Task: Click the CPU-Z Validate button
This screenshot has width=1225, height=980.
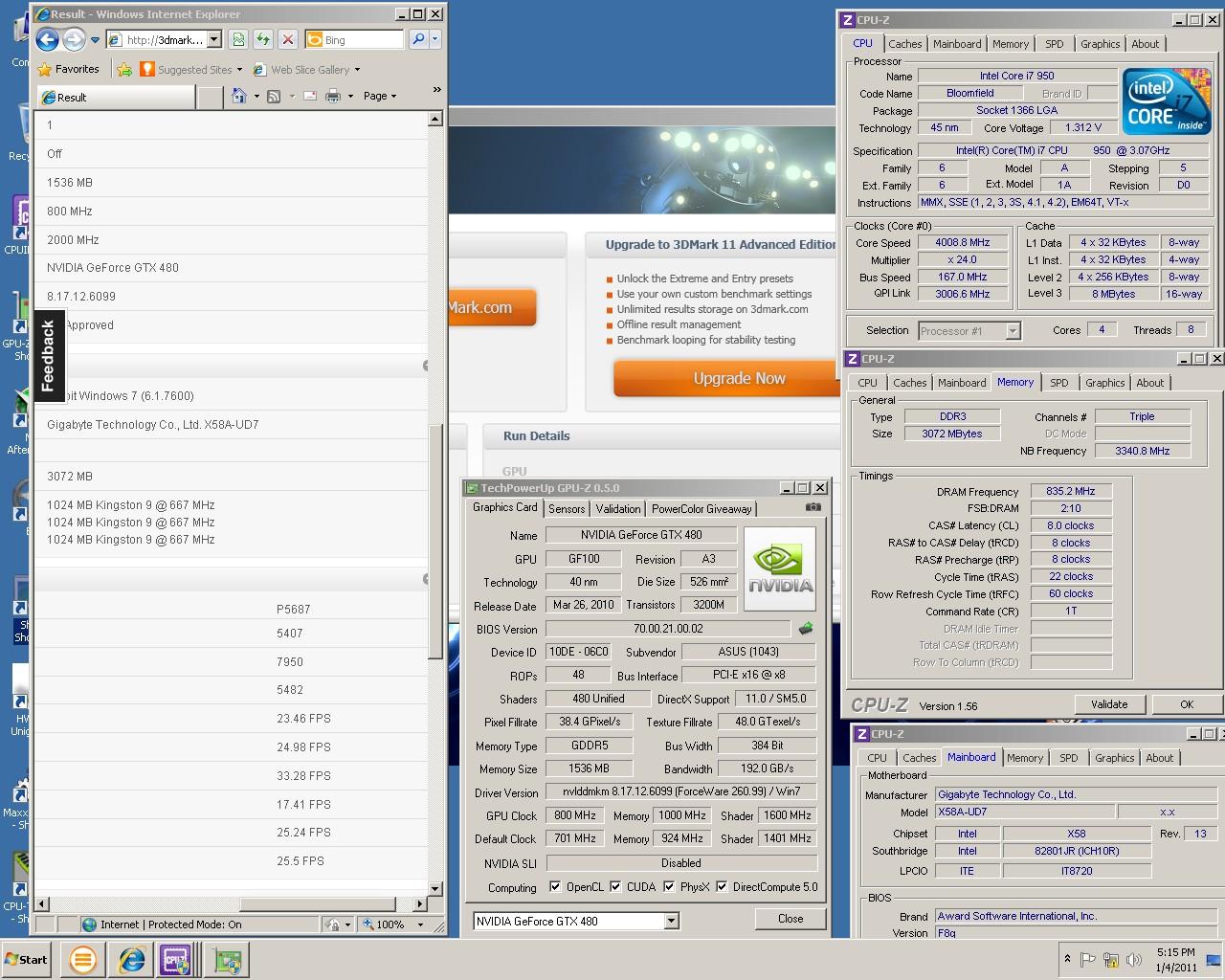Action: pyautogui.click(x=1109, y=704)
